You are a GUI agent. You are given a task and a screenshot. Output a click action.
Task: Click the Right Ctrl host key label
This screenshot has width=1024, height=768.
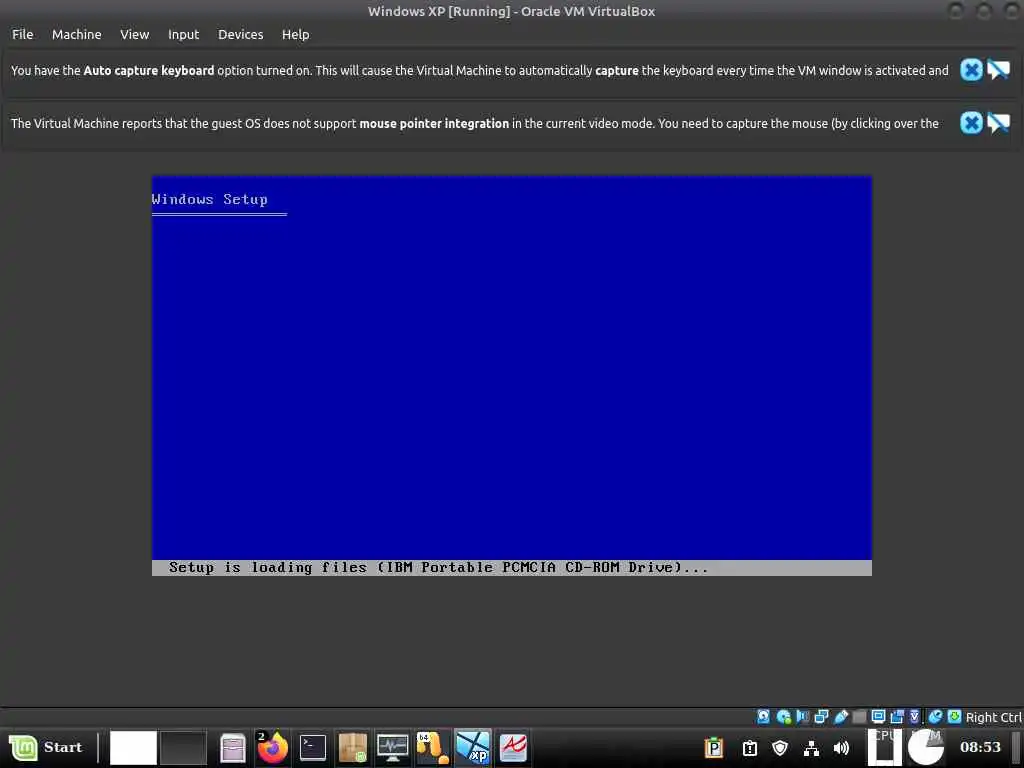(993, 717)
